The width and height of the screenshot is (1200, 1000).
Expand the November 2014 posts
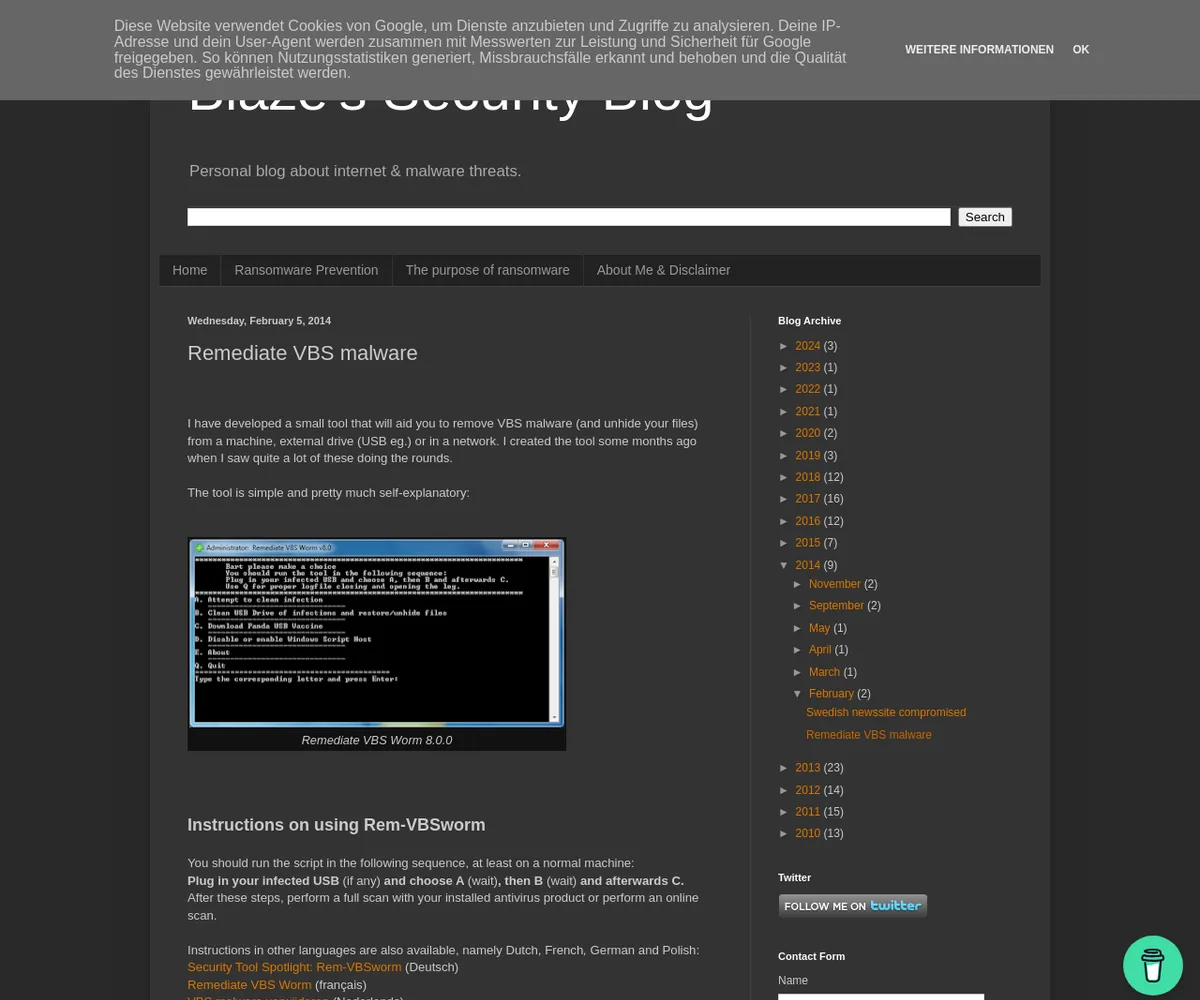[x=799, y=584]
